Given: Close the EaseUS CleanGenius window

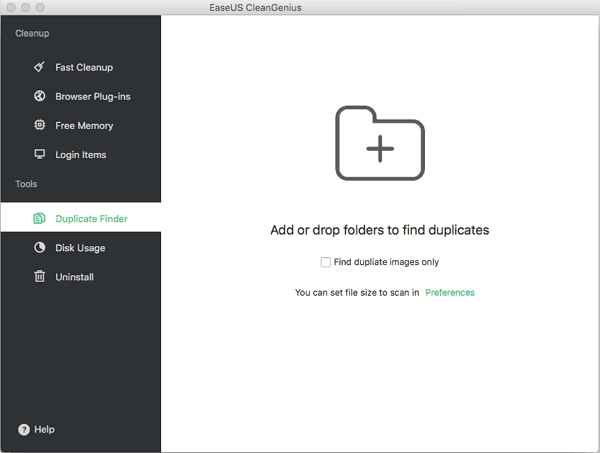Looking at the screenshot, I should click(10, 7).
